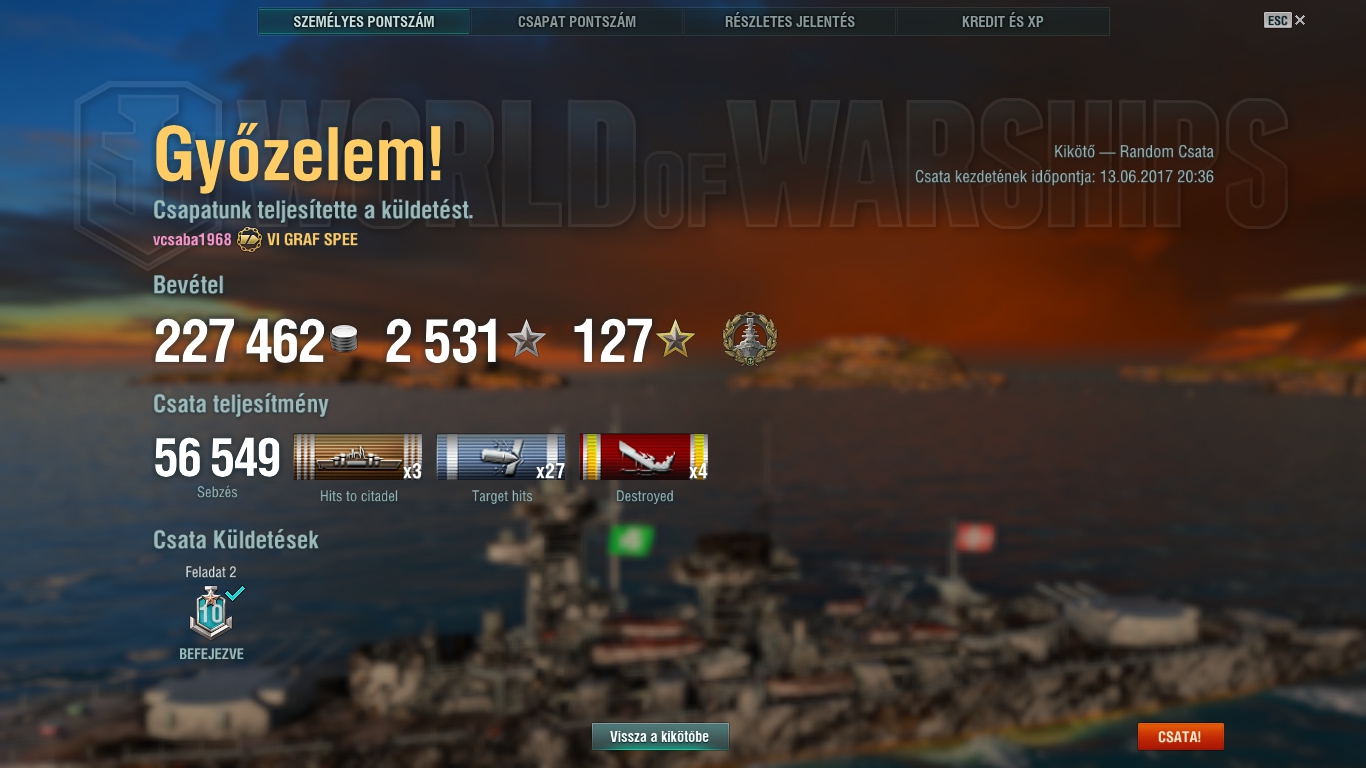
Task: Click the Destroyed ribbon icon
Action: tap(645, 457)
